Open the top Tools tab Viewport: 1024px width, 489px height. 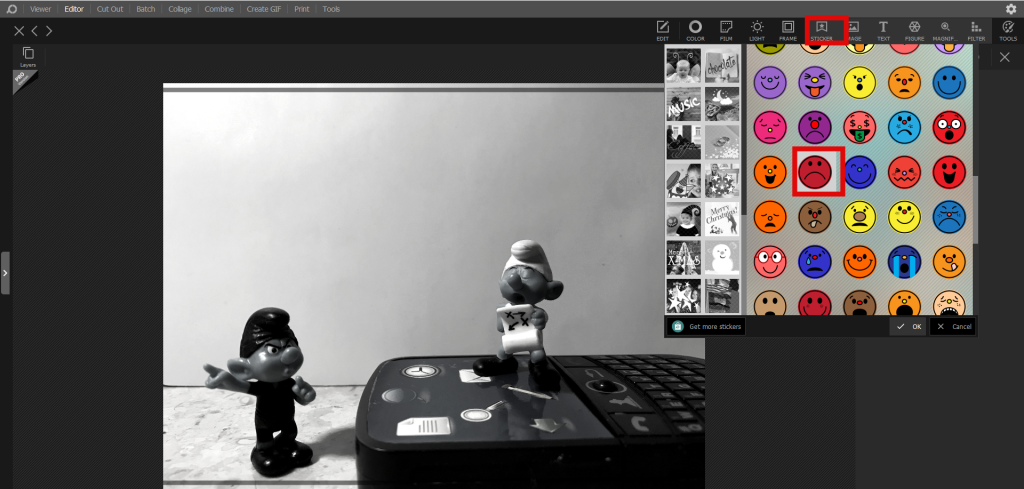click(x=331, y=9)
